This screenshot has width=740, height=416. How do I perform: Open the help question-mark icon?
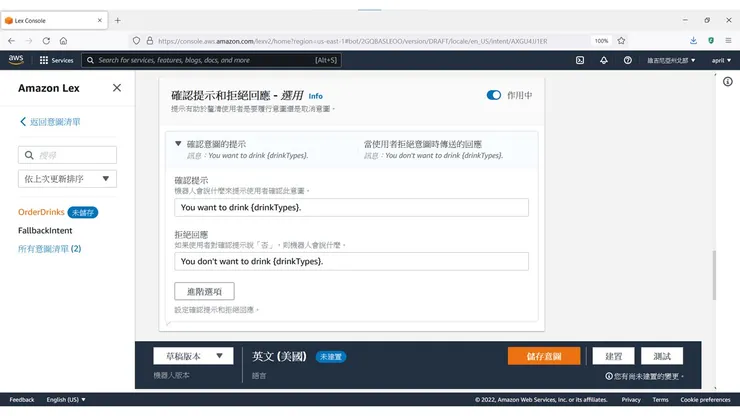[628, 60]
